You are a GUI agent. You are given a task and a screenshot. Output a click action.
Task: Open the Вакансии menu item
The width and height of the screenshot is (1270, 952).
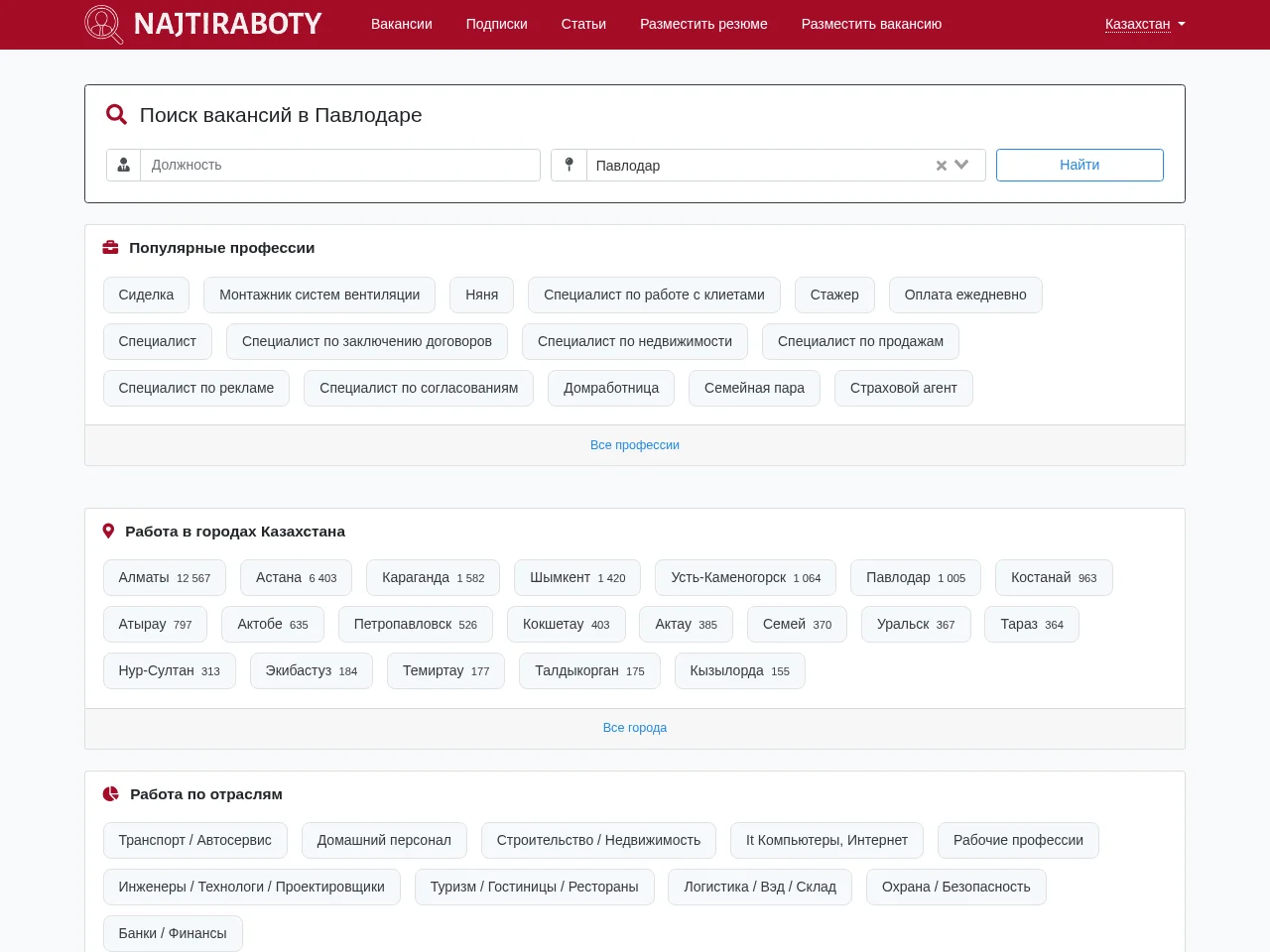coord(402,24)
